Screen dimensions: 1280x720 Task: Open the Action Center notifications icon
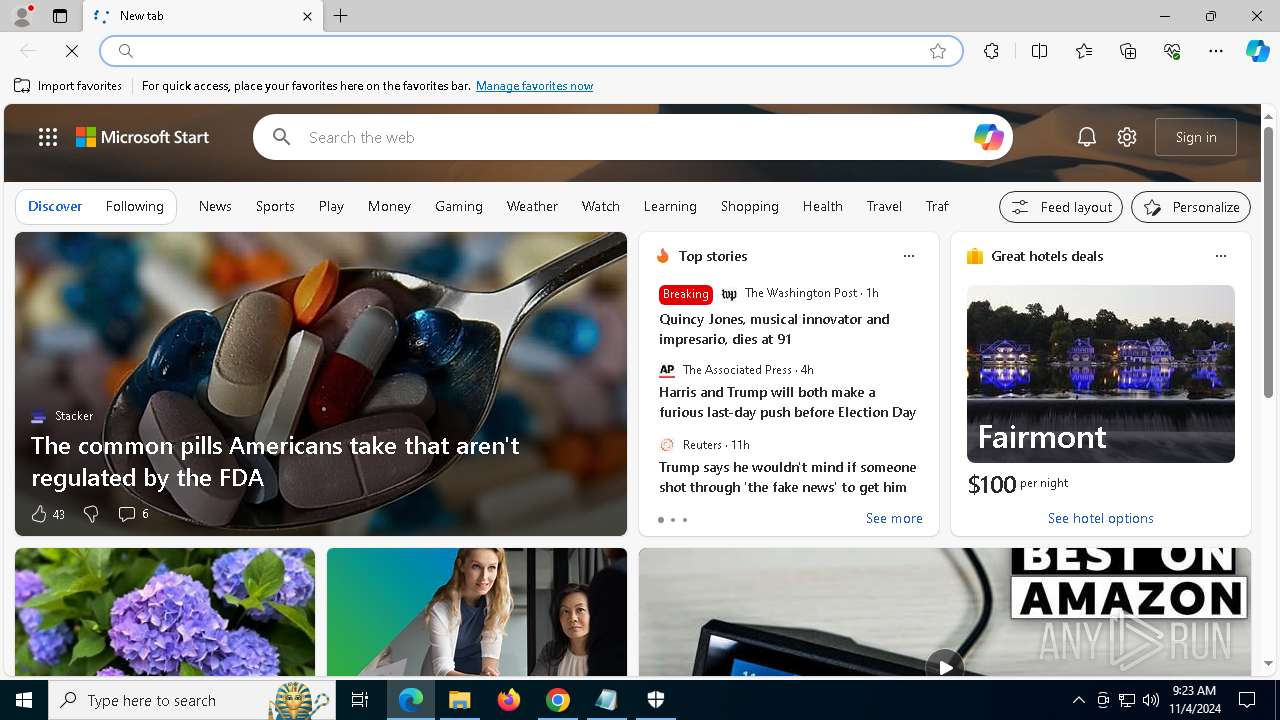coord(1247,700)
